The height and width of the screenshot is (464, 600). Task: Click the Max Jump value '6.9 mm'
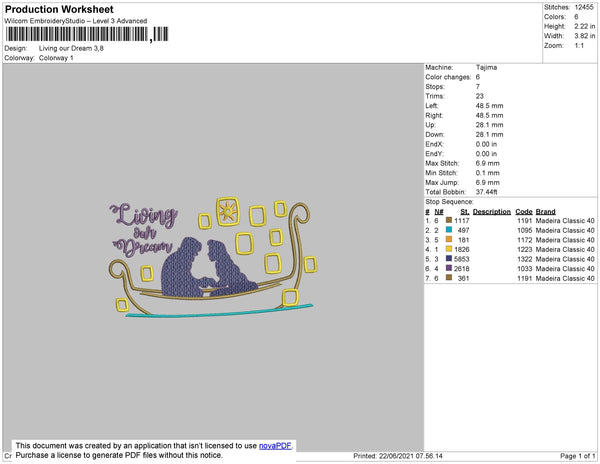click(x=488, y=182)
